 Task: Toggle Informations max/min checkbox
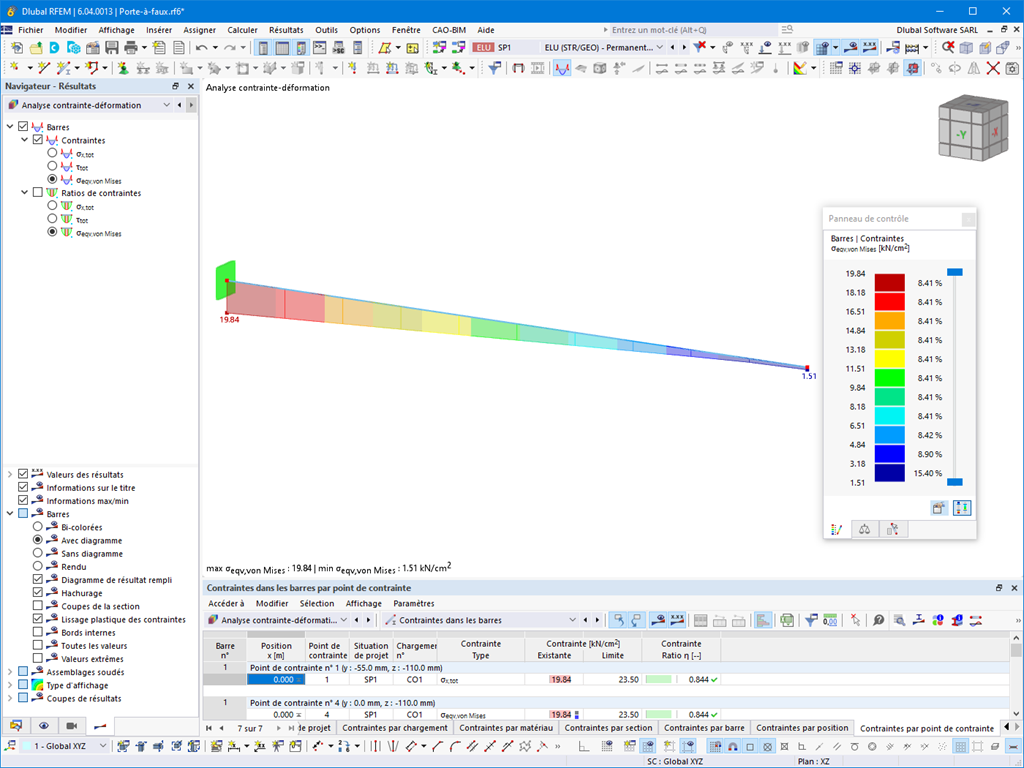click(x=24, y=500)
